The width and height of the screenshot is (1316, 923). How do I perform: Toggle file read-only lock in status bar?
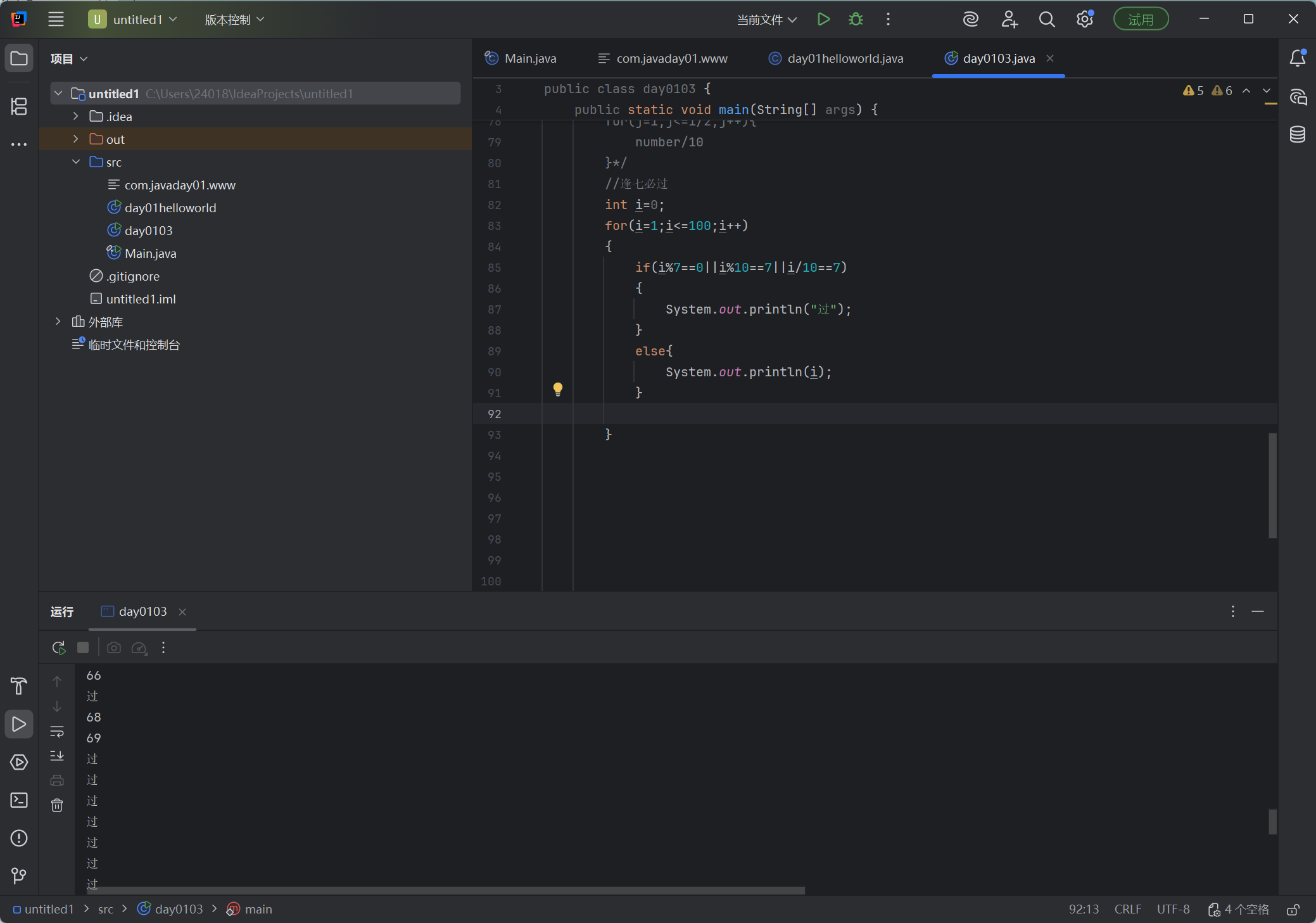point(1293,910)
